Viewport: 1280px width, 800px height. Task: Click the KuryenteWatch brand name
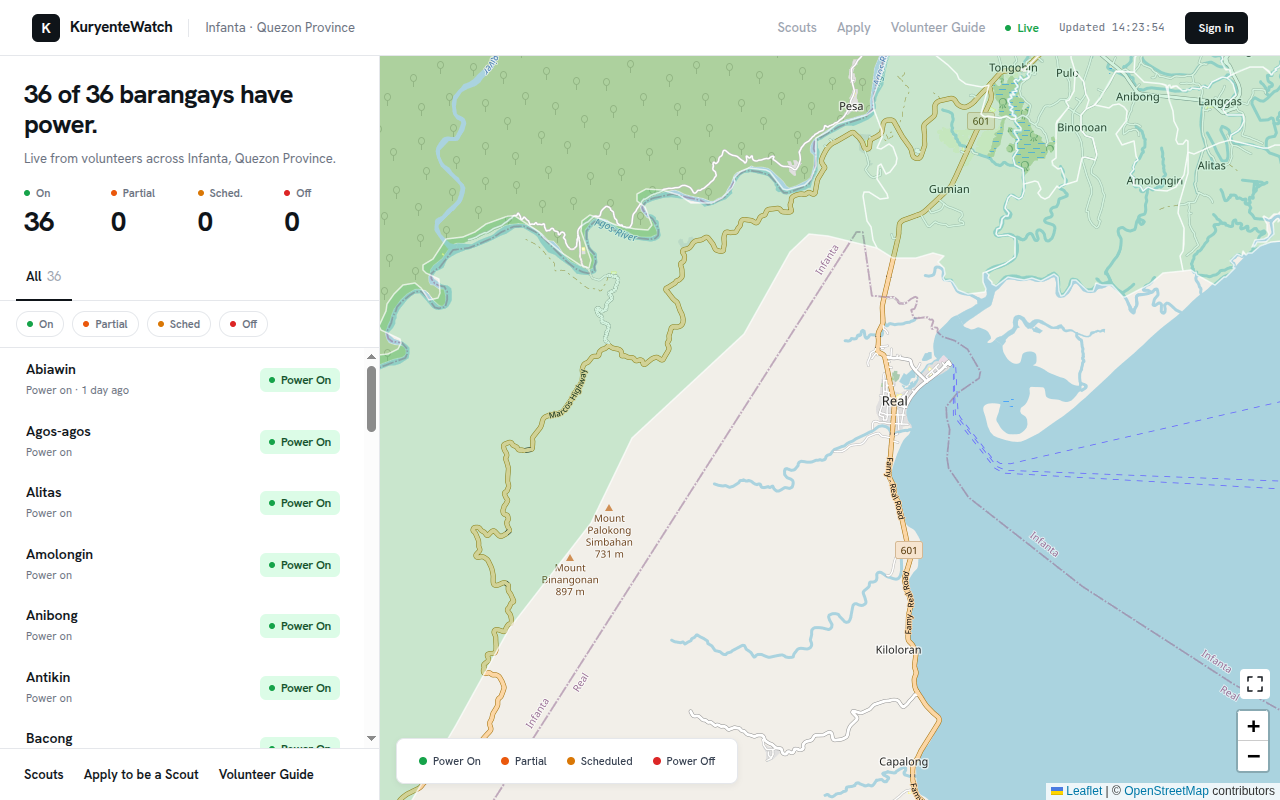click(x=121, y=28)
